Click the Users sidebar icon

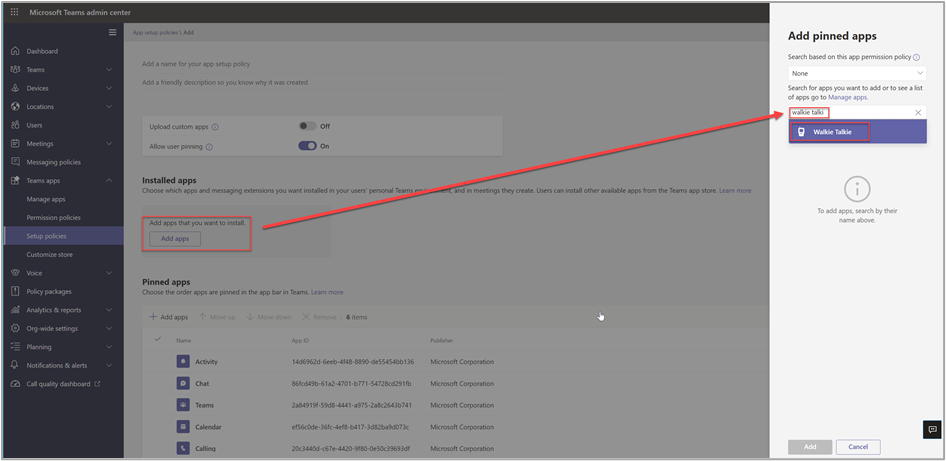(15, 126)
